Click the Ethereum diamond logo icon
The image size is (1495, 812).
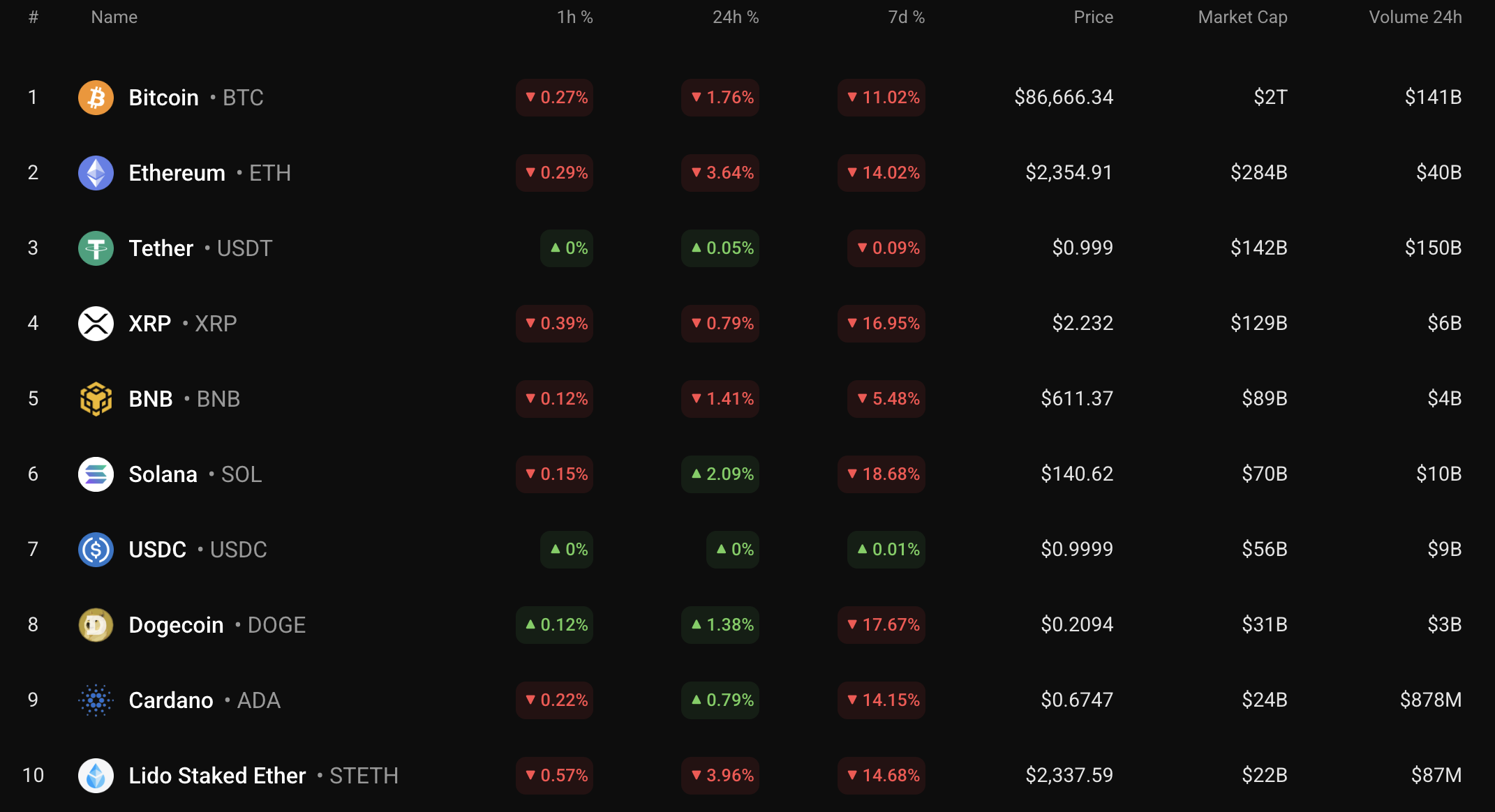click(x=96, y=173)
